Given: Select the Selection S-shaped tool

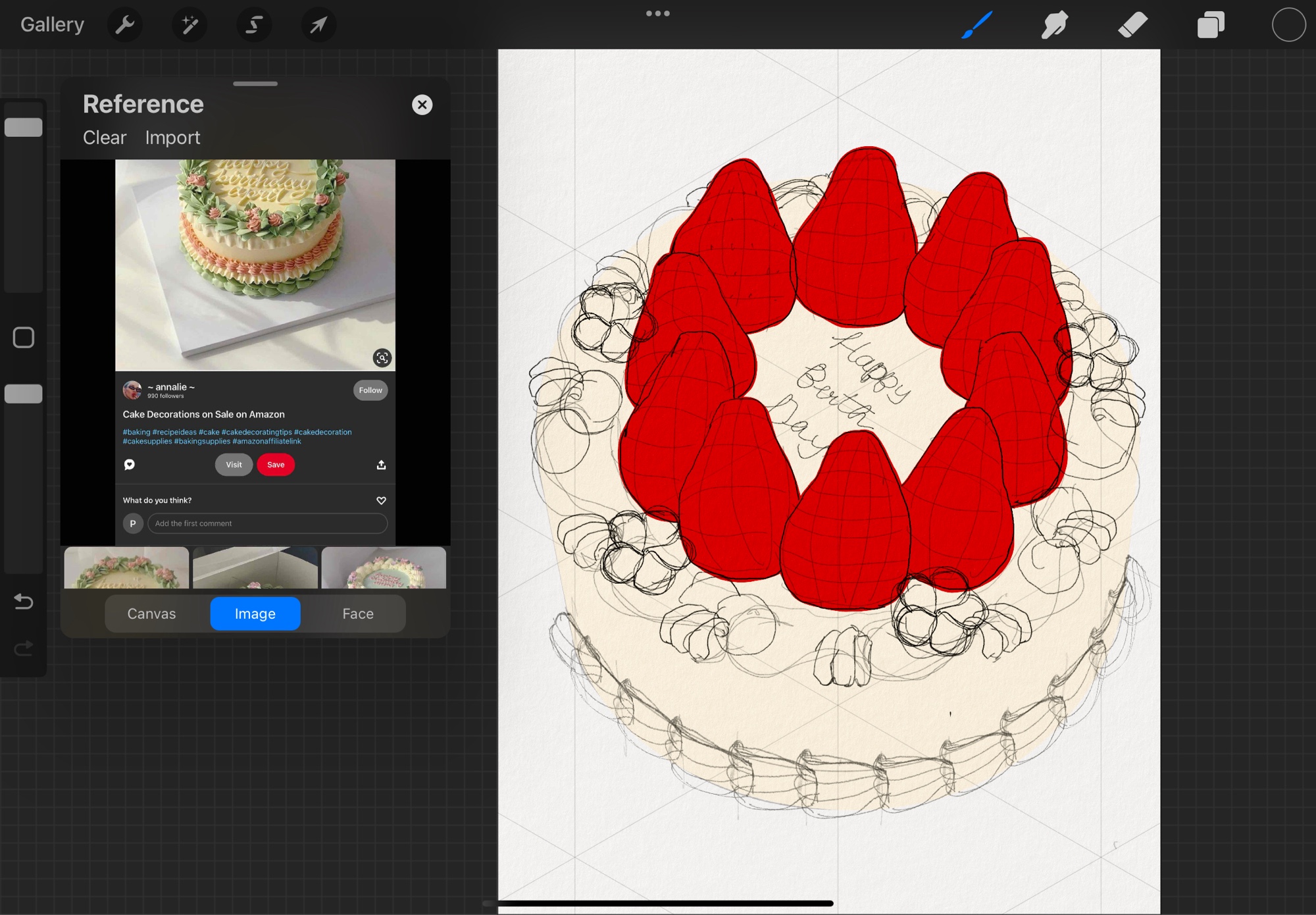Looking at the screenshot, I should (254, 25).
